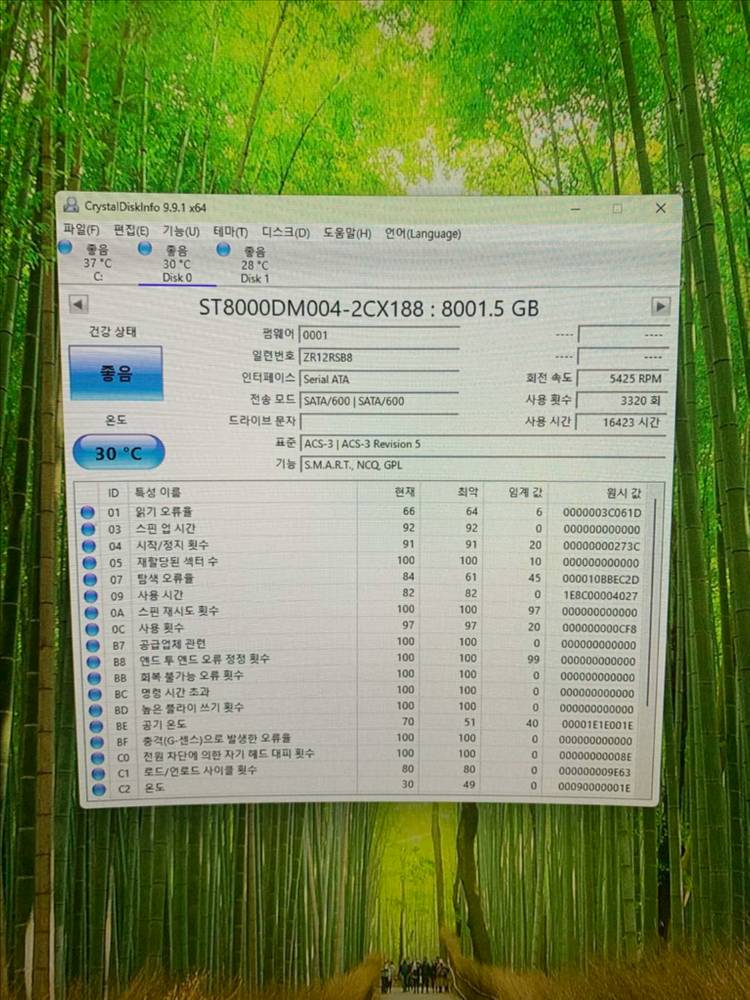This screenshot has width=750, height=1000.
Task: Click the 30 °C temperature button
Action: [x=119, y=452]
